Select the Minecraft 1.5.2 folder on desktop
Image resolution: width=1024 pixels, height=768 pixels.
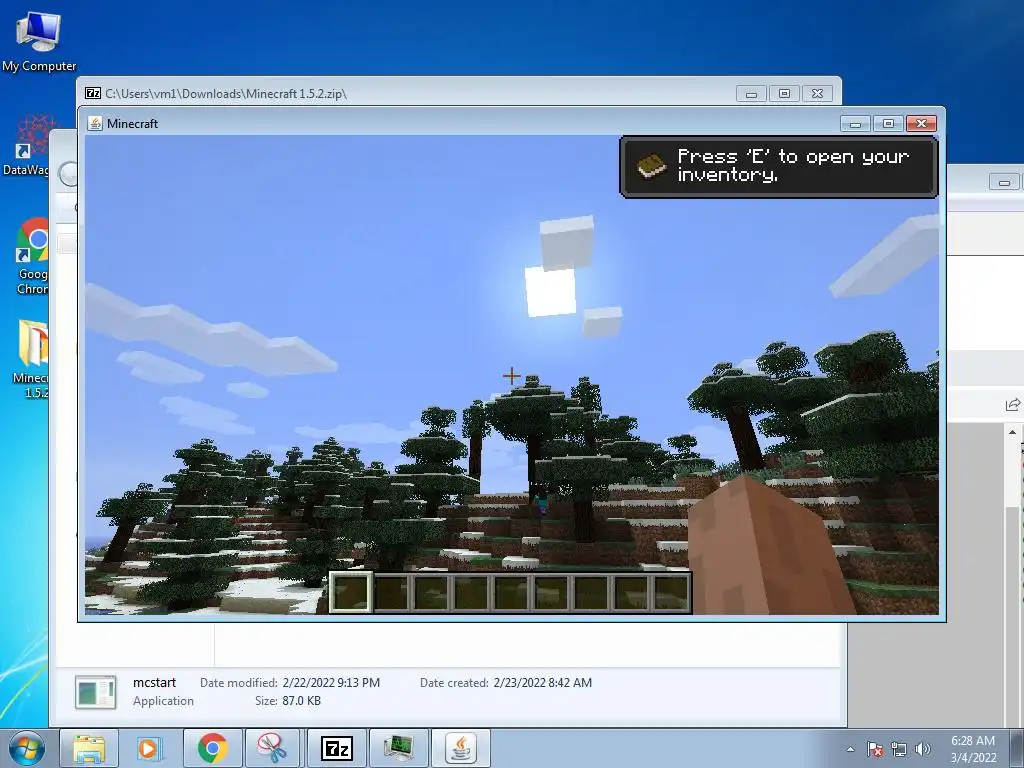click(30, 359)
